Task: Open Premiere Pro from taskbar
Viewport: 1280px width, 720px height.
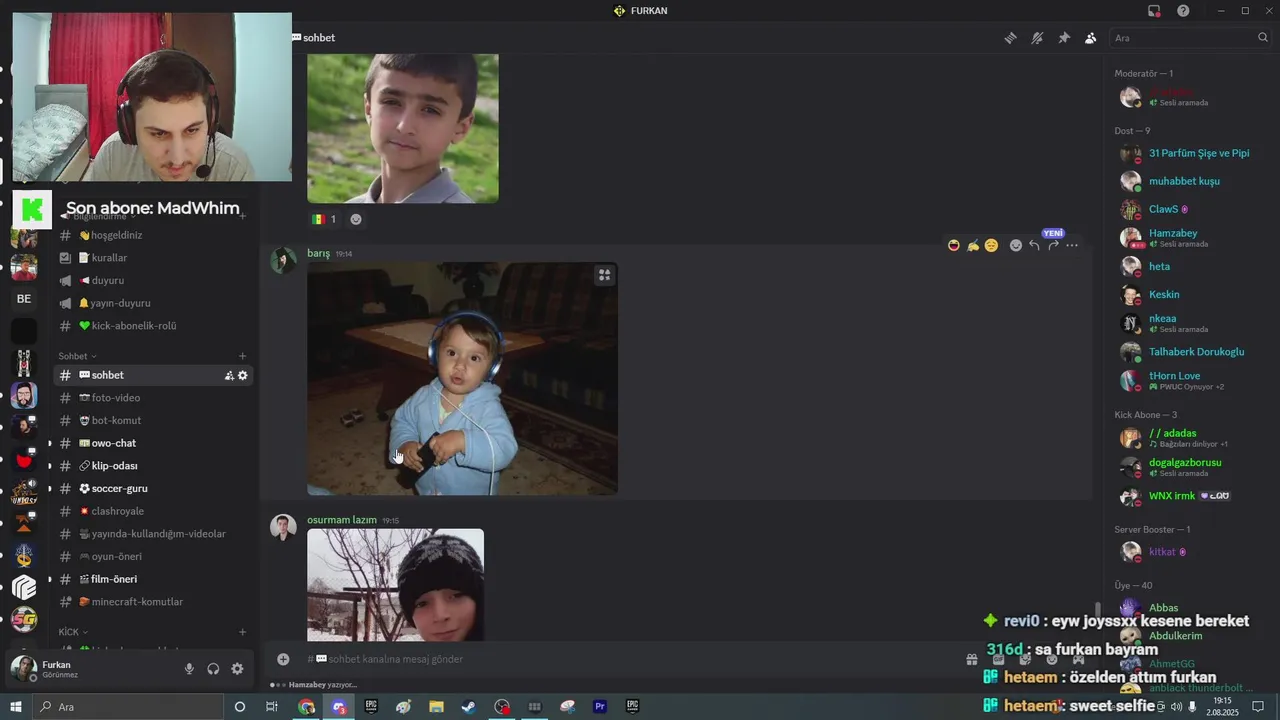Action: (600, 707)
